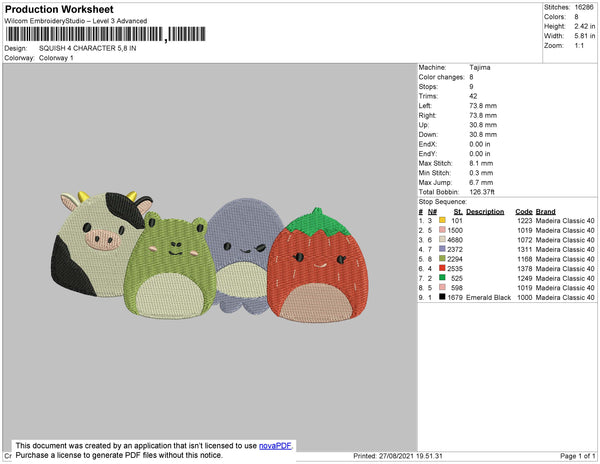Screen dimensions: 600x464
Task: Click thread code '1000' in the stop sequence
Action: click(x=525, y=297)
